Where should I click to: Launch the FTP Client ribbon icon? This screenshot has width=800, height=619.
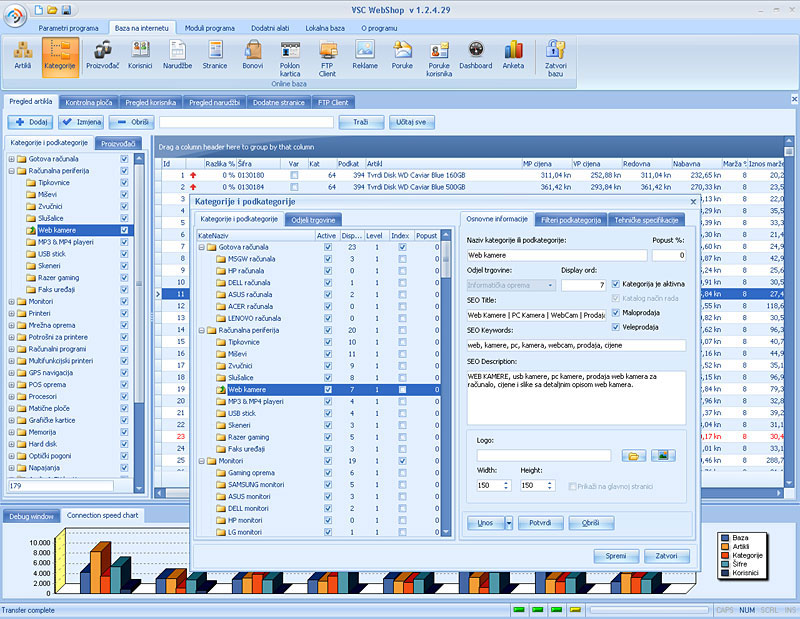pos(327,59)
